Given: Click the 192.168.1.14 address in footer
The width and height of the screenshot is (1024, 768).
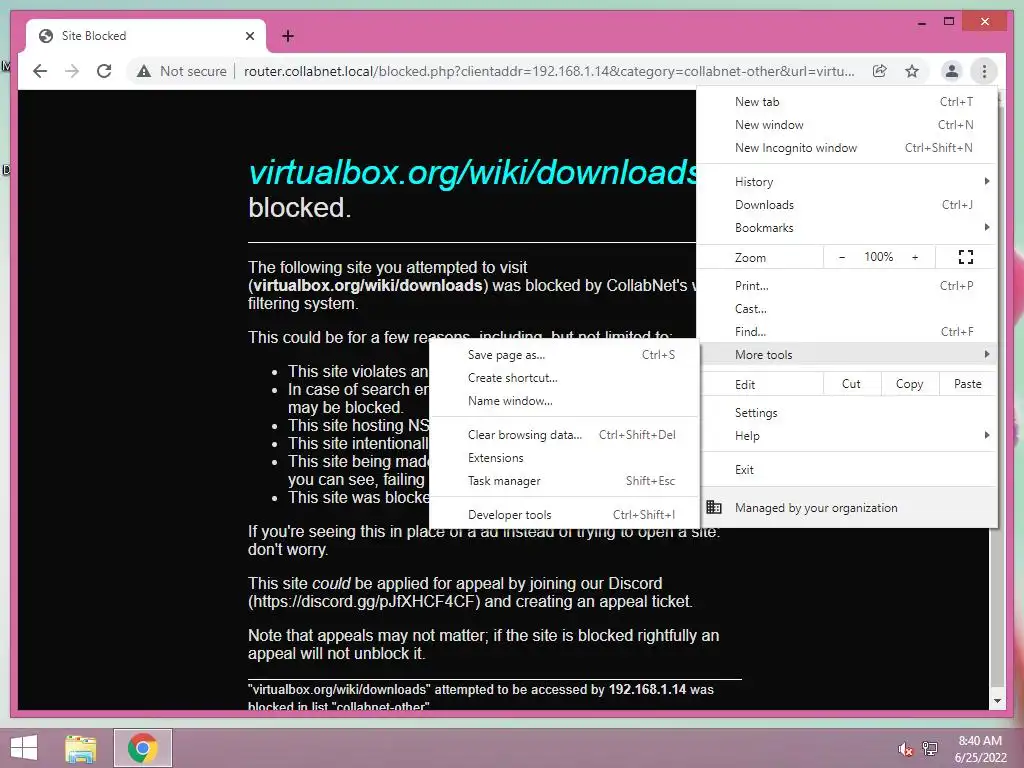Looking at the screenshot, I should pos(647,690).
